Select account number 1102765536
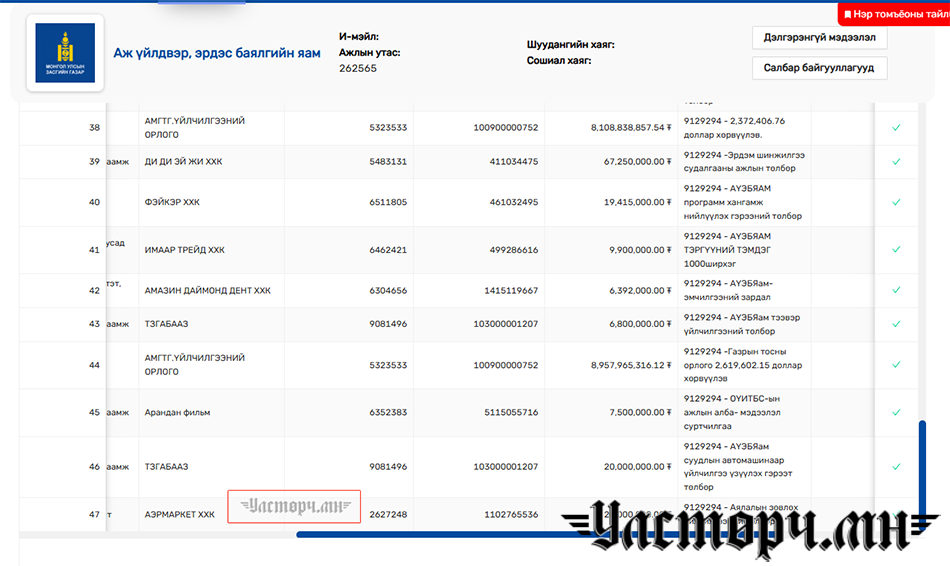 pyautogui.click(x=511, y=514)
